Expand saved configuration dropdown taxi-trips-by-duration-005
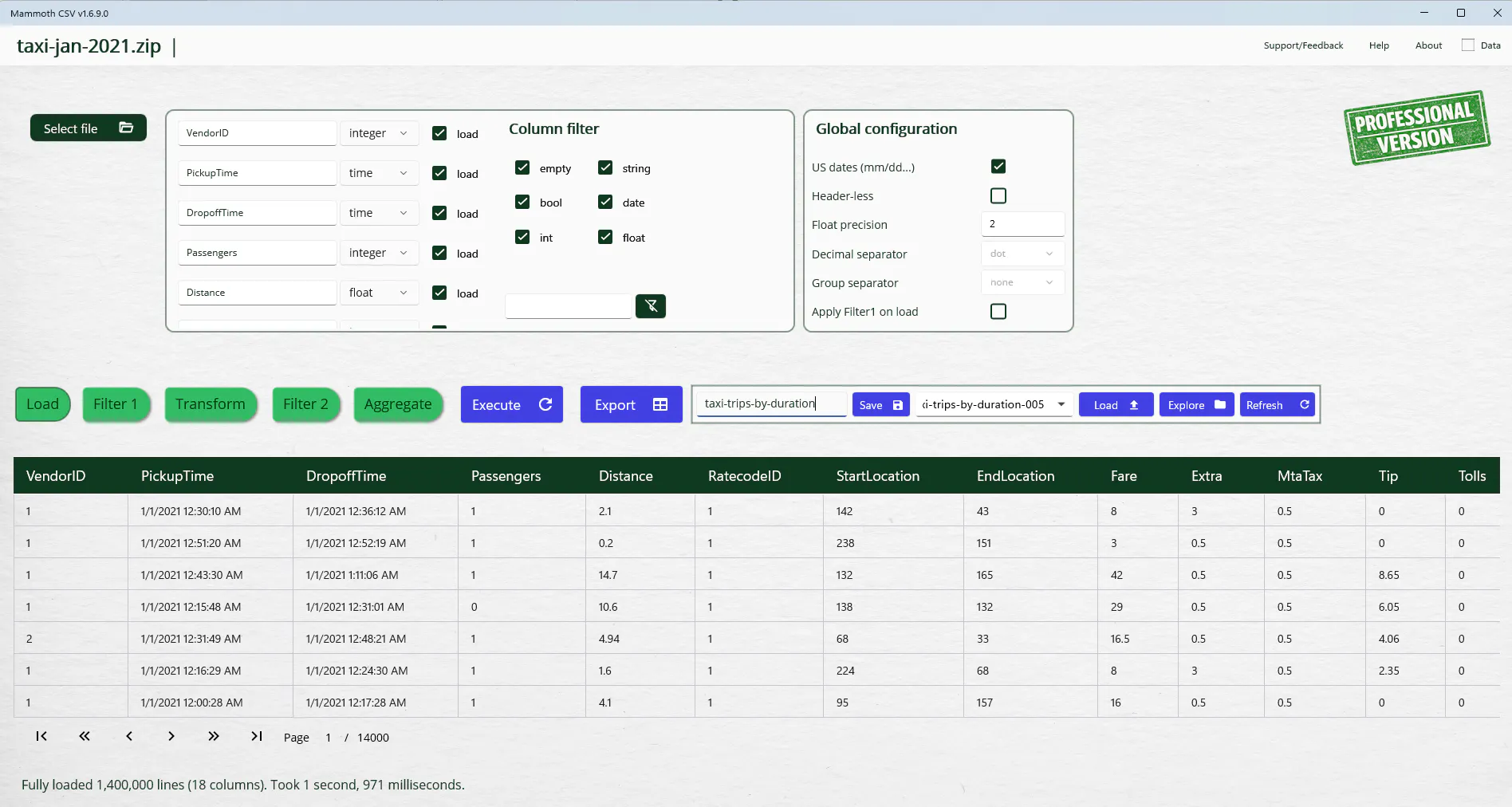 coord(994,404)
